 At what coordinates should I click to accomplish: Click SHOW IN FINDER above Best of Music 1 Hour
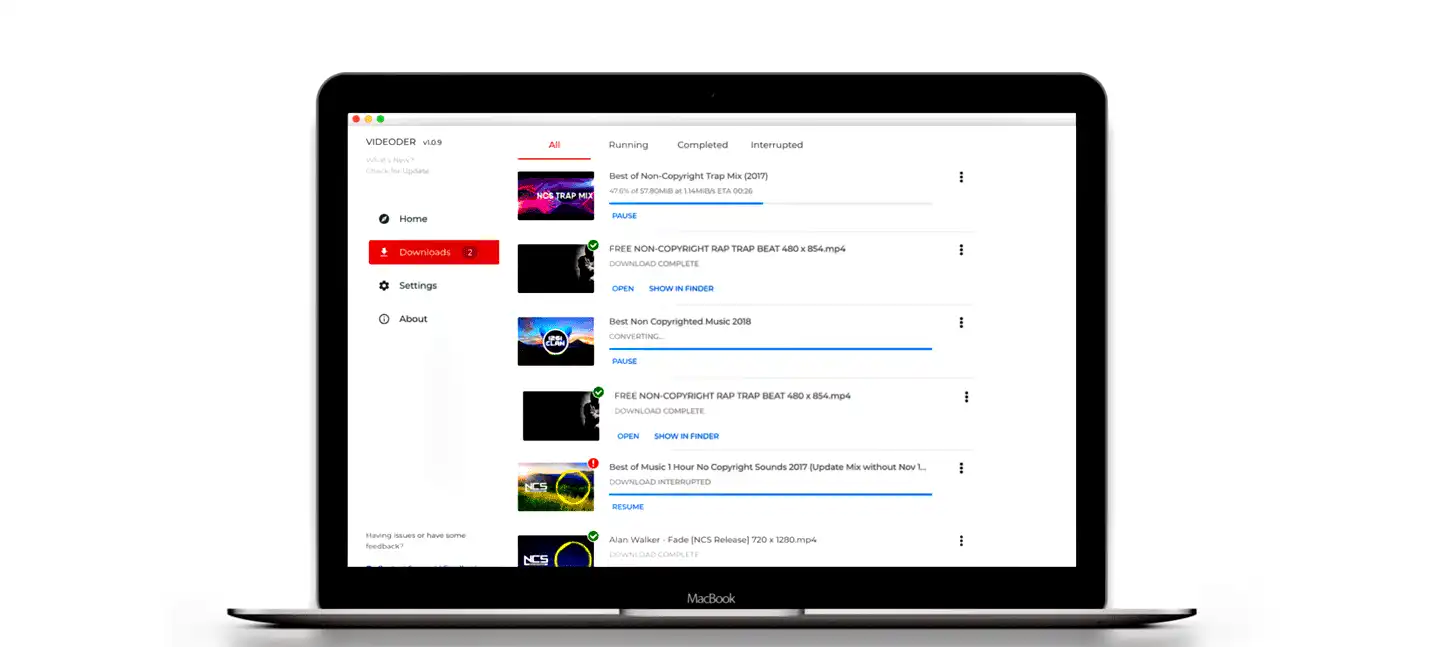click(686, 437)
